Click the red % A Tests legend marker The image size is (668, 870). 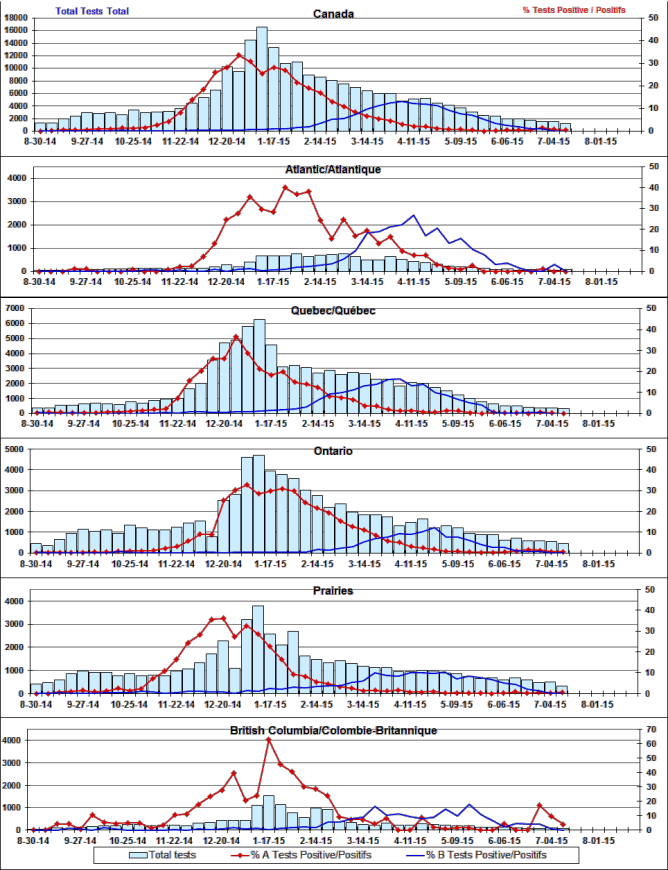239,855
